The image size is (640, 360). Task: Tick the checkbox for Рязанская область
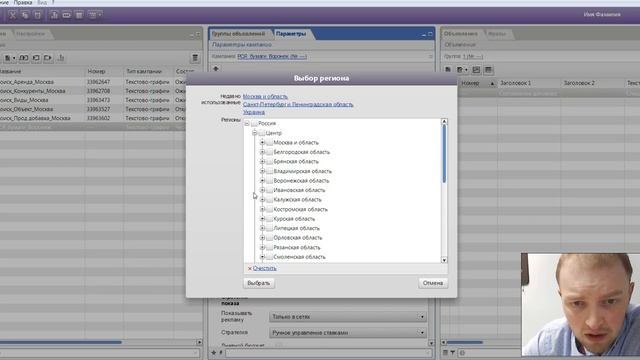pos(269,247)
